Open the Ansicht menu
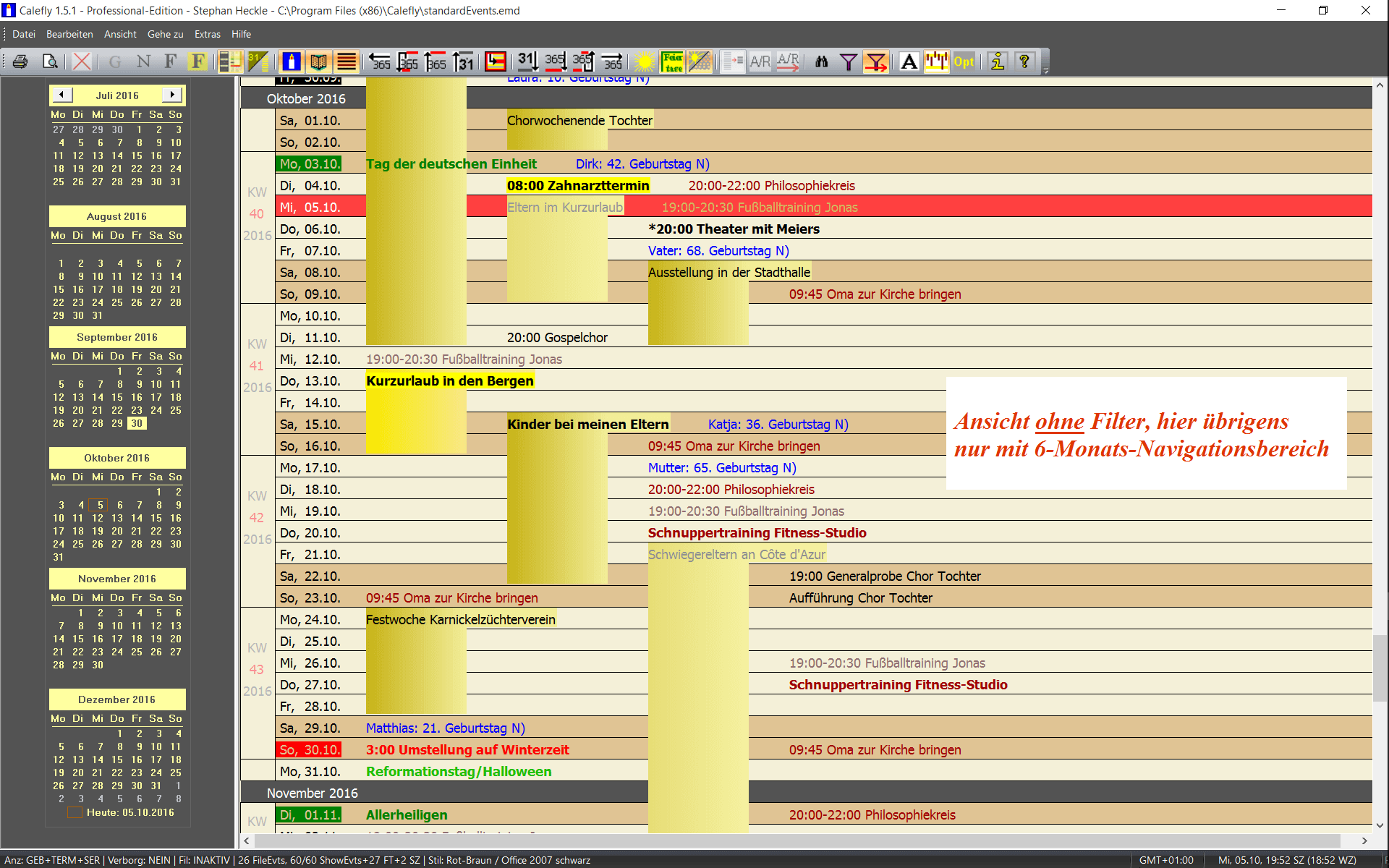Viewport: 1389px width, 868px height. coord(120,34)
